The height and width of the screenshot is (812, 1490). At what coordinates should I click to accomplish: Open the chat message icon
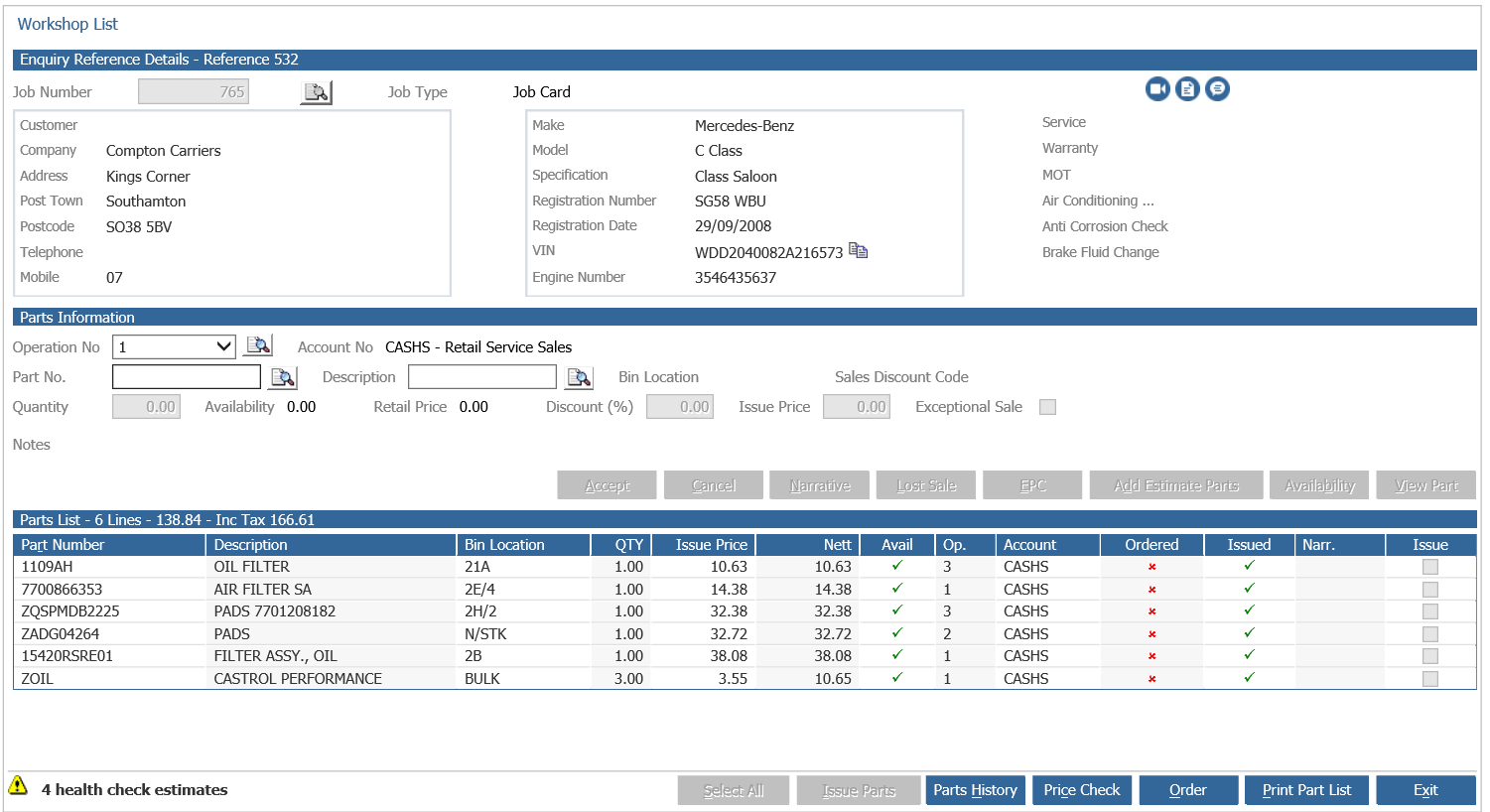point(1217,88)
